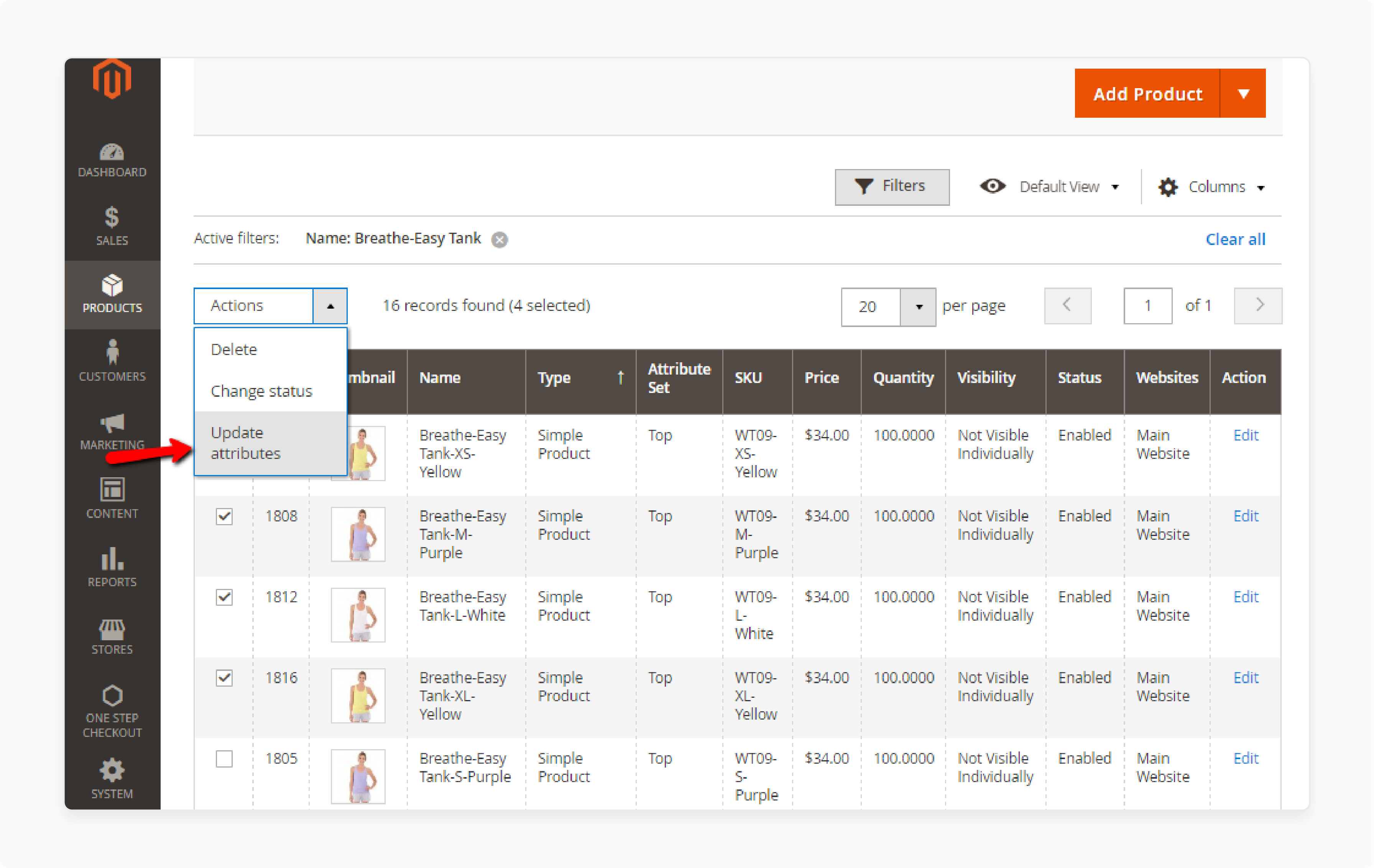The image size is (1374, 868).
Task: Edit Breathe-Easy Tank-M-Purple product
Action: (1246, 516)
